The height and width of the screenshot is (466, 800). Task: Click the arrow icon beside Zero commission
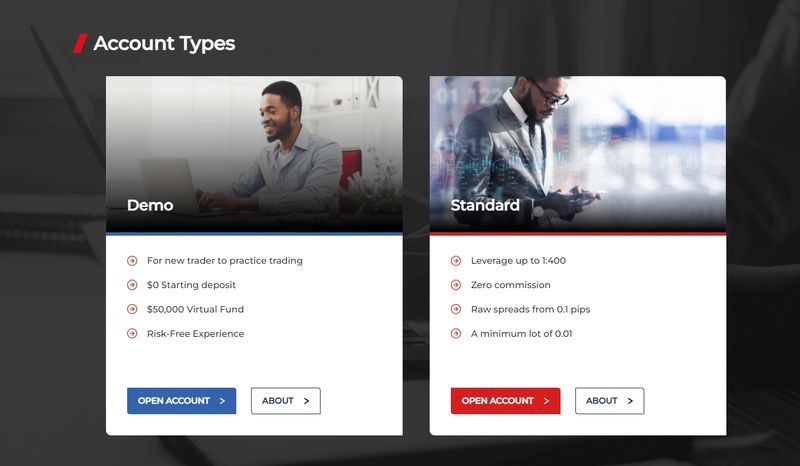[456, 285]
